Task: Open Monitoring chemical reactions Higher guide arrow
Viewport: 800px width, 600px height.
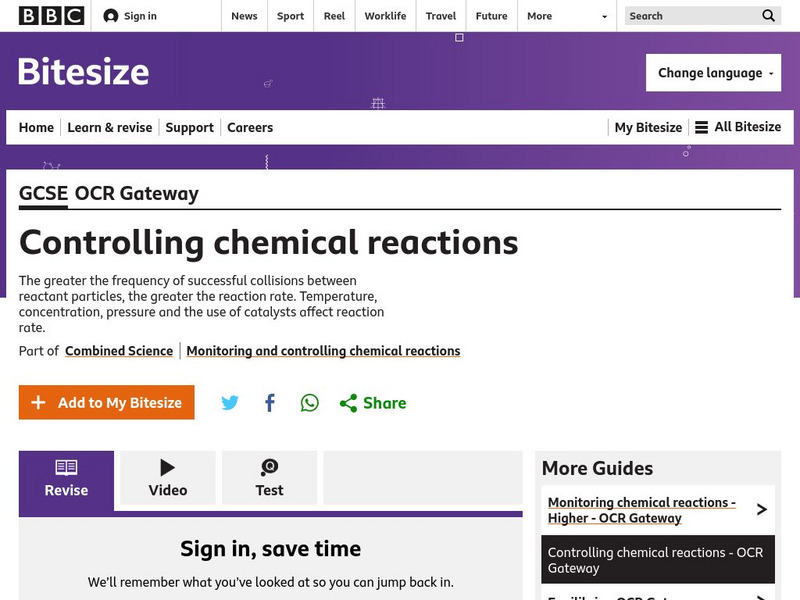Action: pos(761,510)
